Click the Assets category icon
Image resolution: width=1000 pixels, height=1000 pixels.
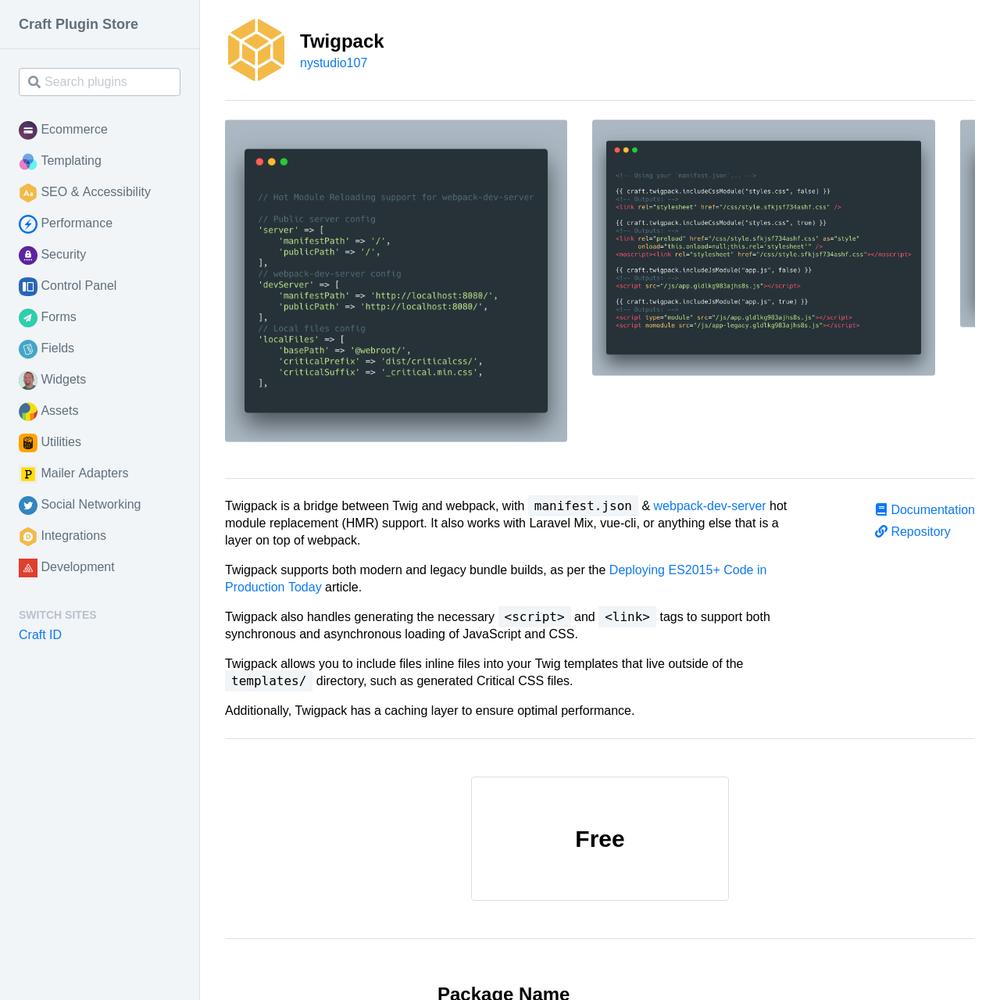coord(28,411)
